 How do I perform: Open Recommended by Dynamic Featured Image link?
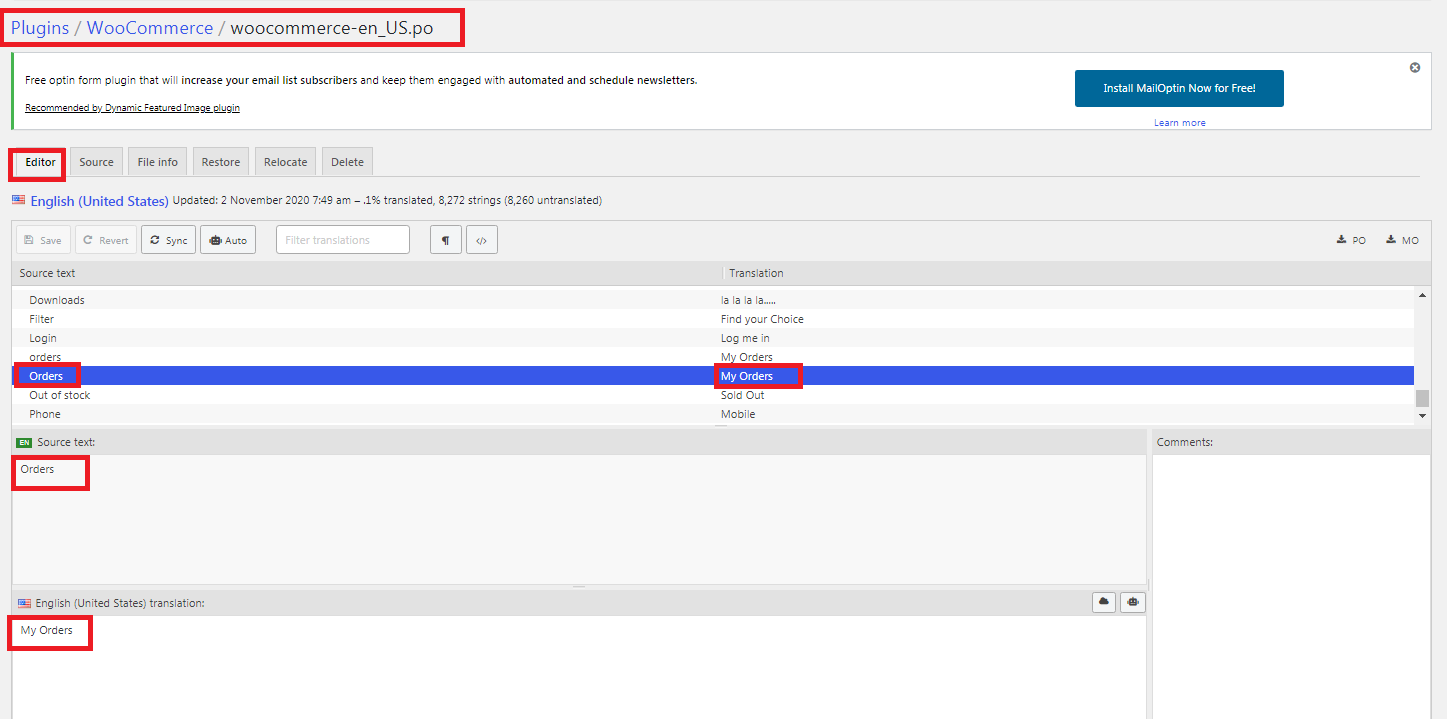click(132, 108)
